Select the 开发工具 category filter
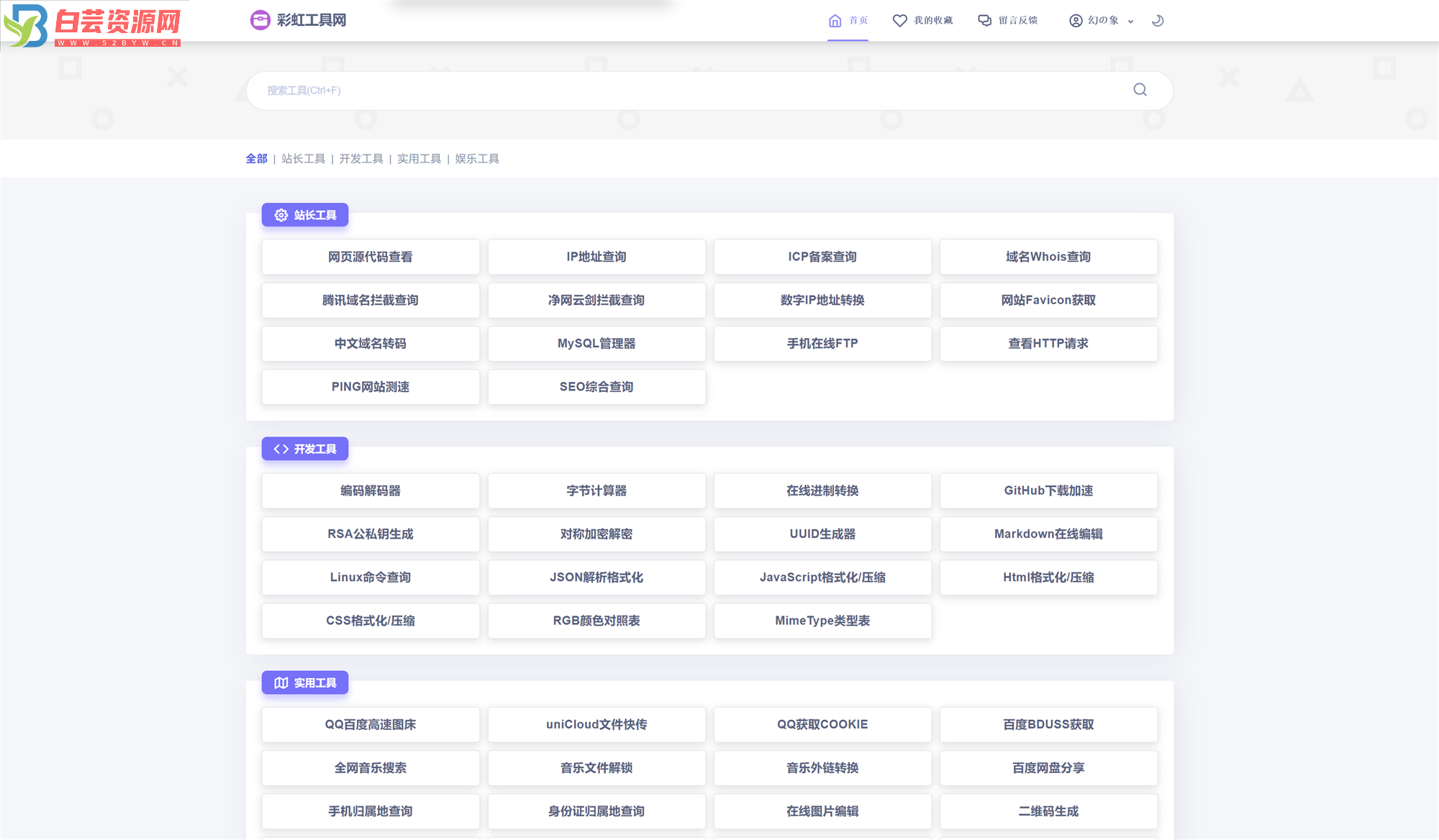This screenshot has height=840, width=1439. point(361,159)
